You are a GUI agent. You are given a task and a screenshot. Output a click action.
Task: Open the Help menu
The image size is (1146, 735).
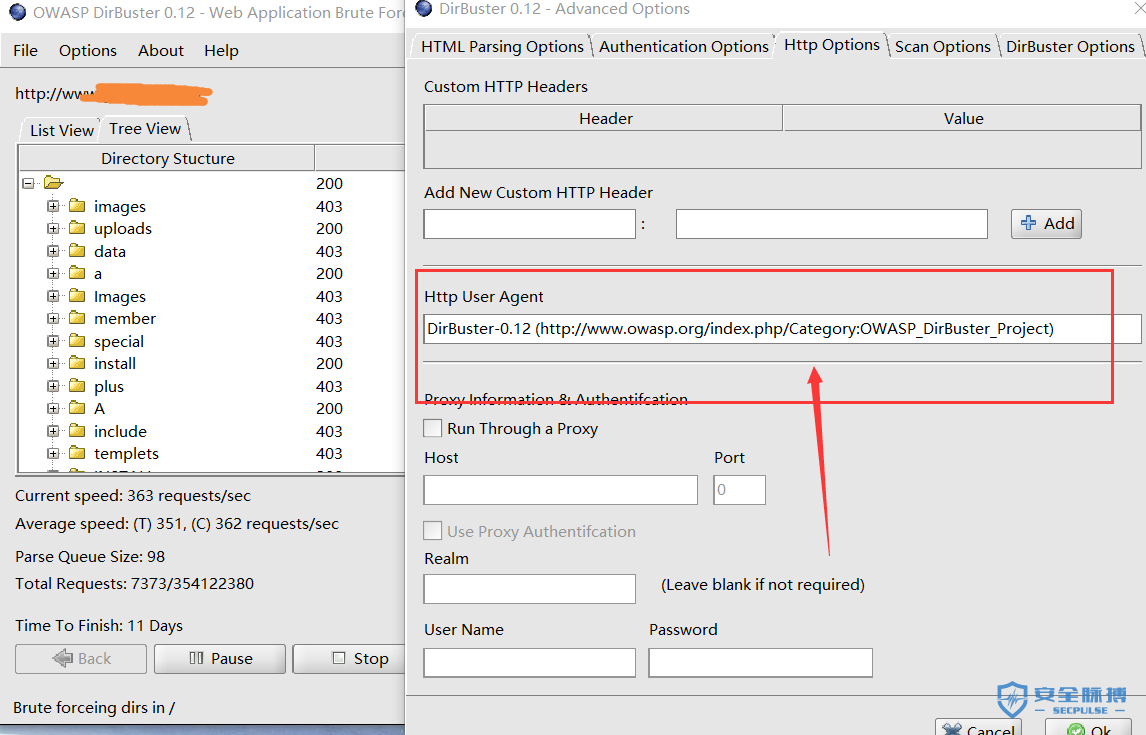[x=221, y=50]
